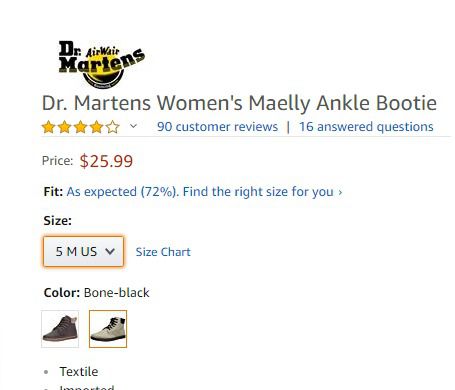Click the arrow inside the size selector
This screenshot has width=455, height=390.
(110, 252)
